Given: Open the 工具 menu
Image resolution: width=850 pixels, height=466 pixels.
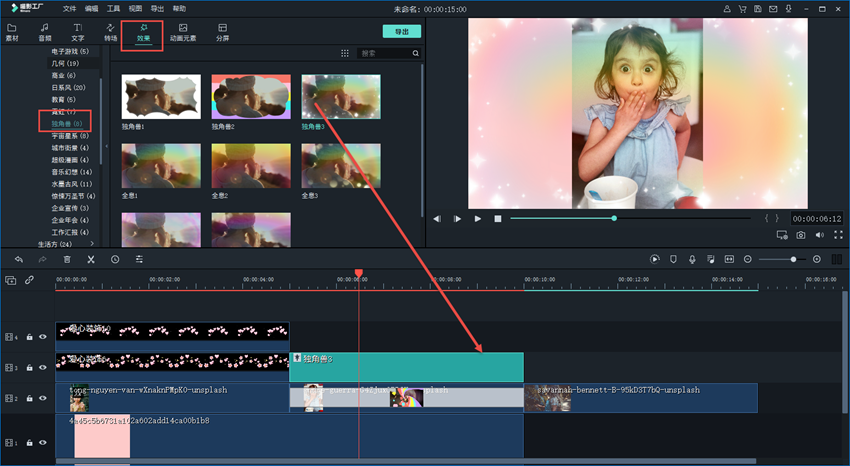Looking at the screenshot, I should 114,7.
